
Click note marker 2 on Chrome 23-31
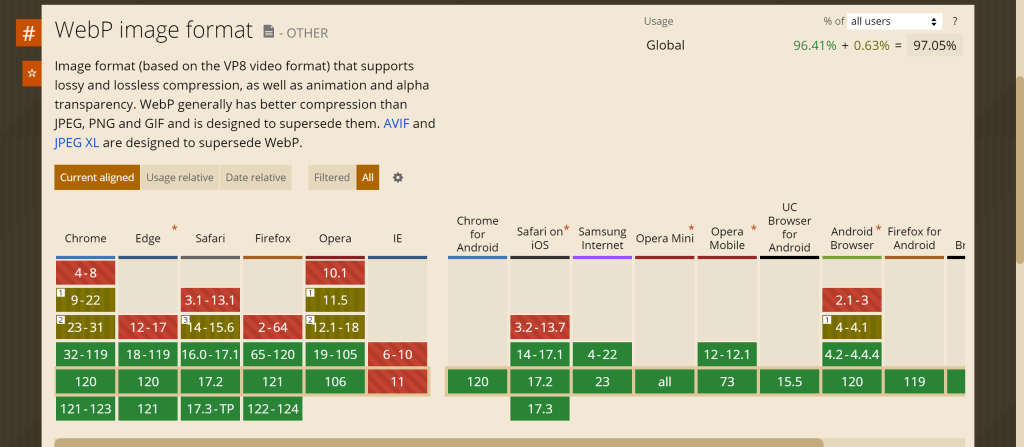(61, 320)
